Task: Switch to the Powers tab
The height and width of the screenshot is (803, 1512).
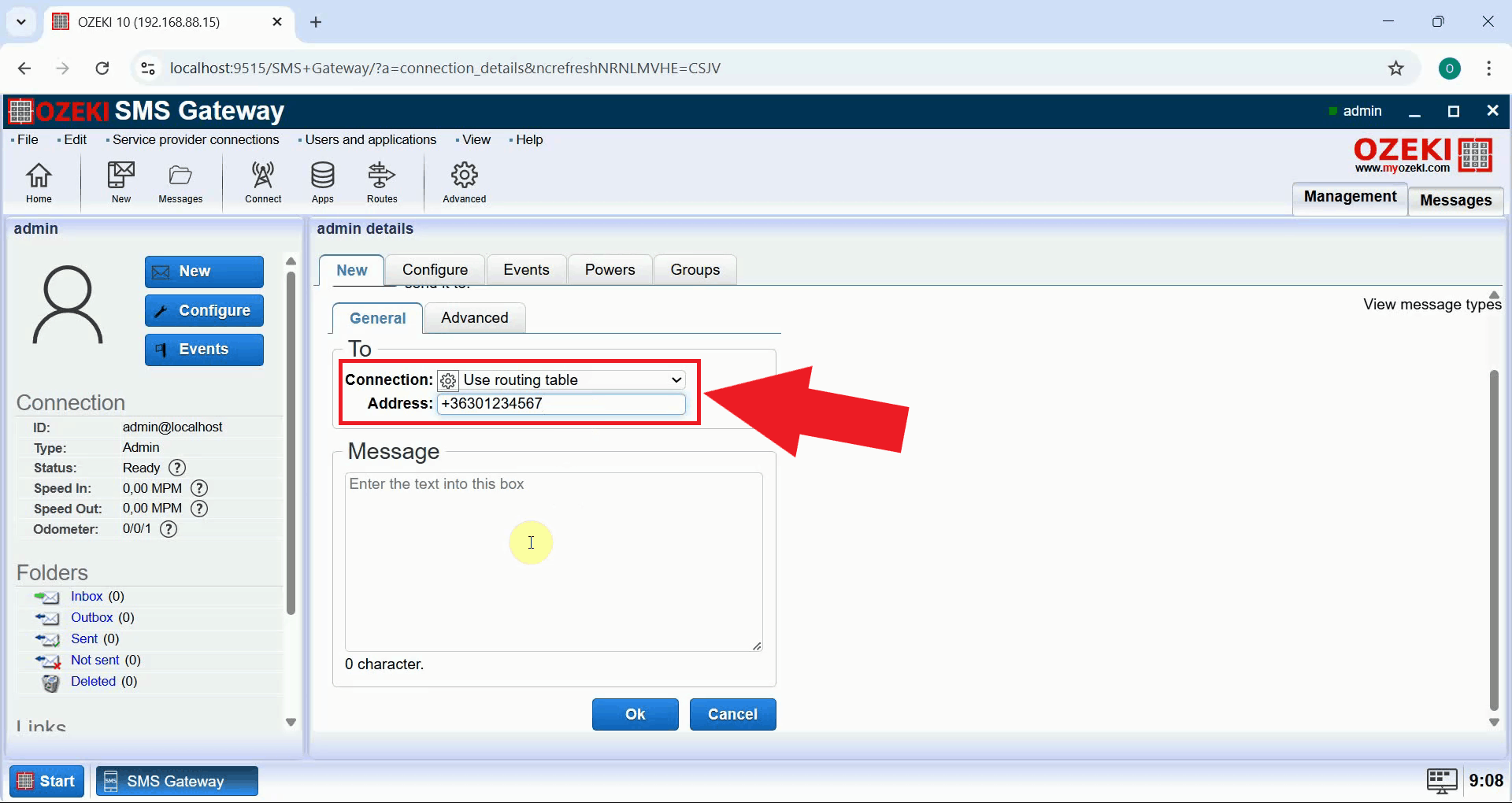Action: [610, 270]
